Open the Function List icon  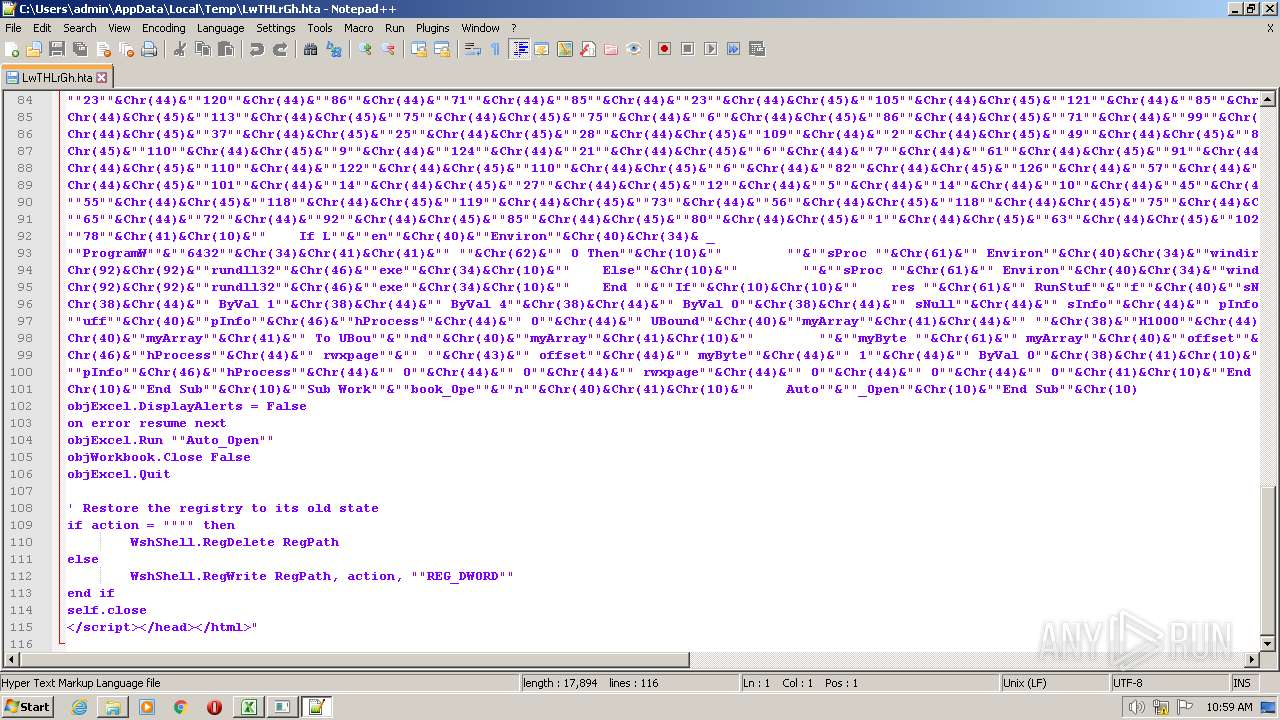(588, 49)
